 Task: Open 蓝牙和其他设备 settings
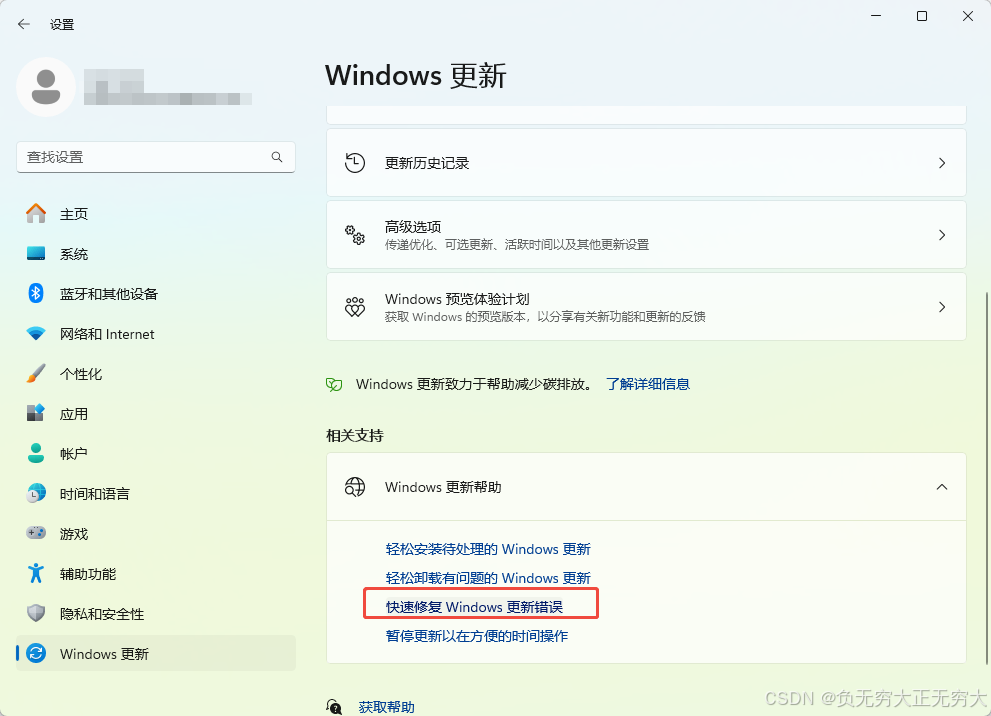[155, 293]
